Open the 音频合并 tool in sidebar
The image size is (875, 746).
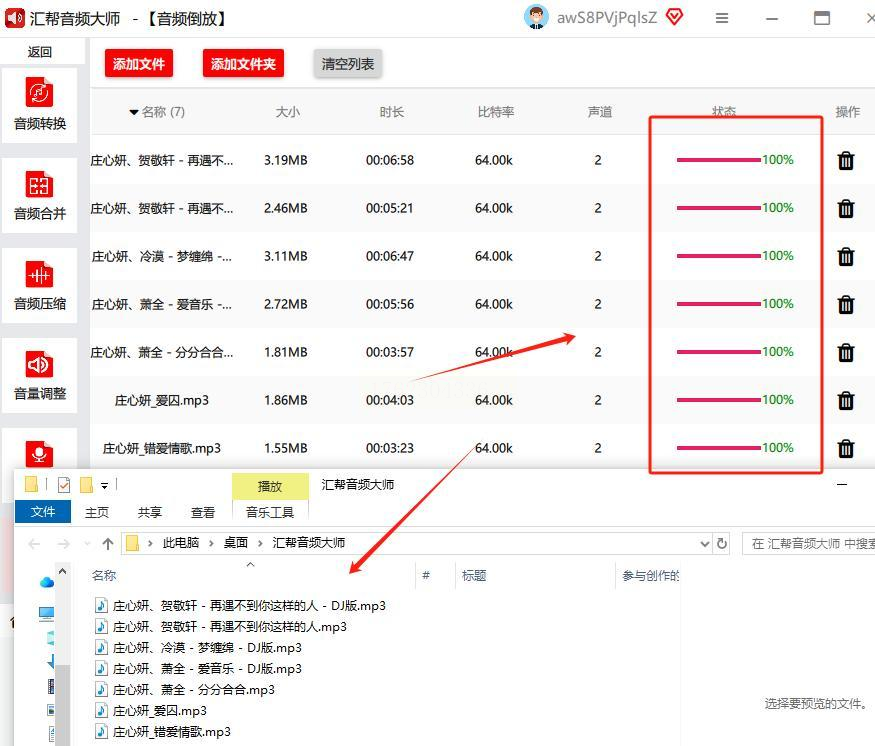point(40,195)
